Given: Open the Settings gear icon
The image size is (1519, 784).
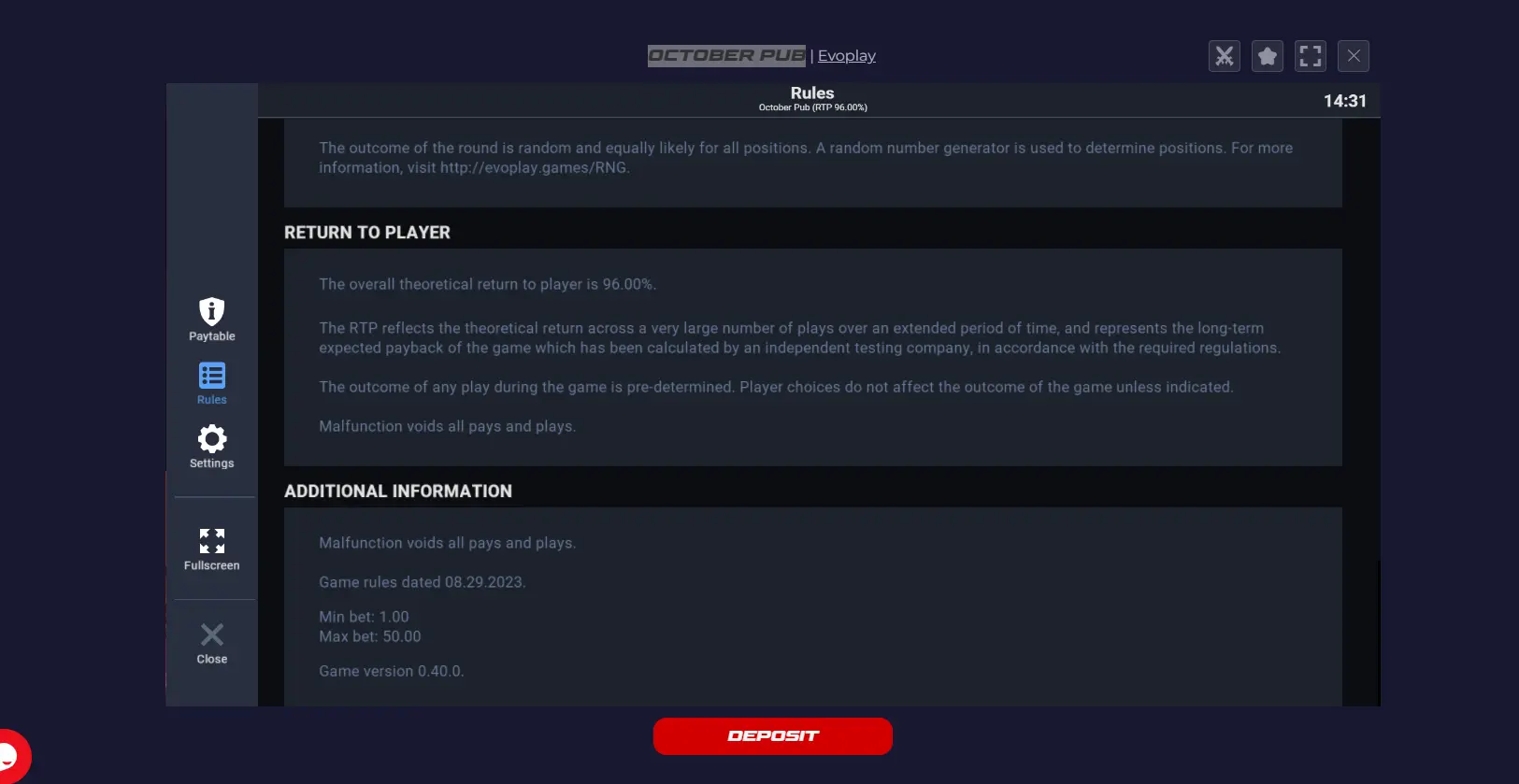Looking at the screenshot, I should click(212, 438).
